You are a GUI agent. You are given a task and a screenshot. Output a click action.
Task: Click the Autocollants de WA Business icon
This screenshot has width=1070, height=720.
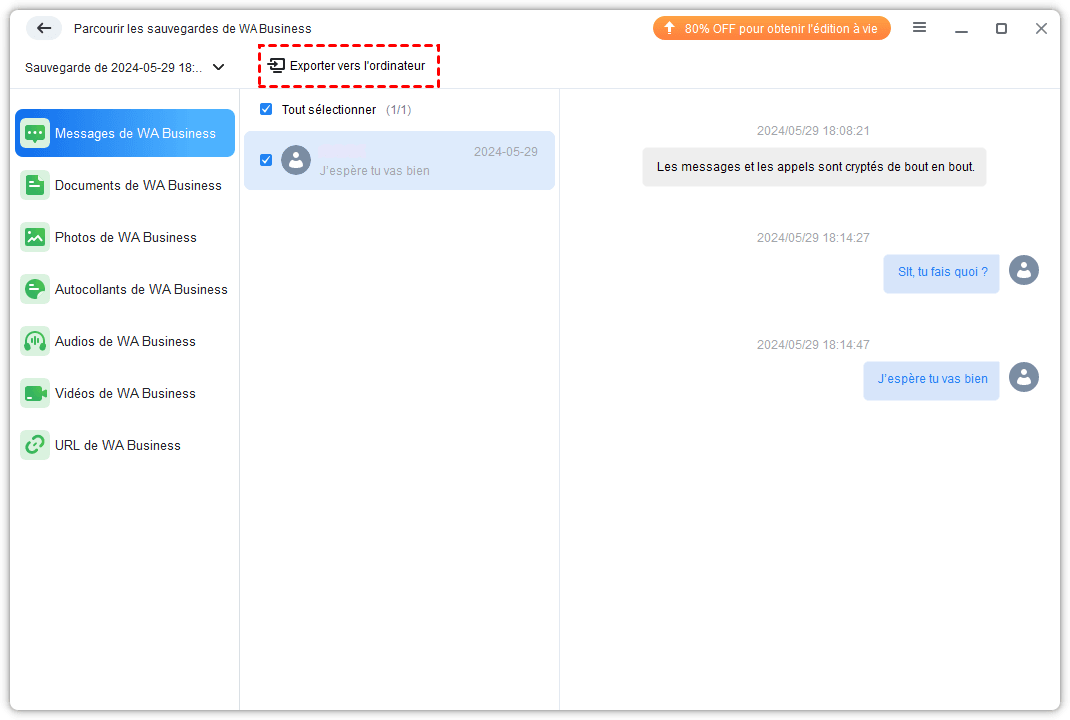tap(35, 289)
